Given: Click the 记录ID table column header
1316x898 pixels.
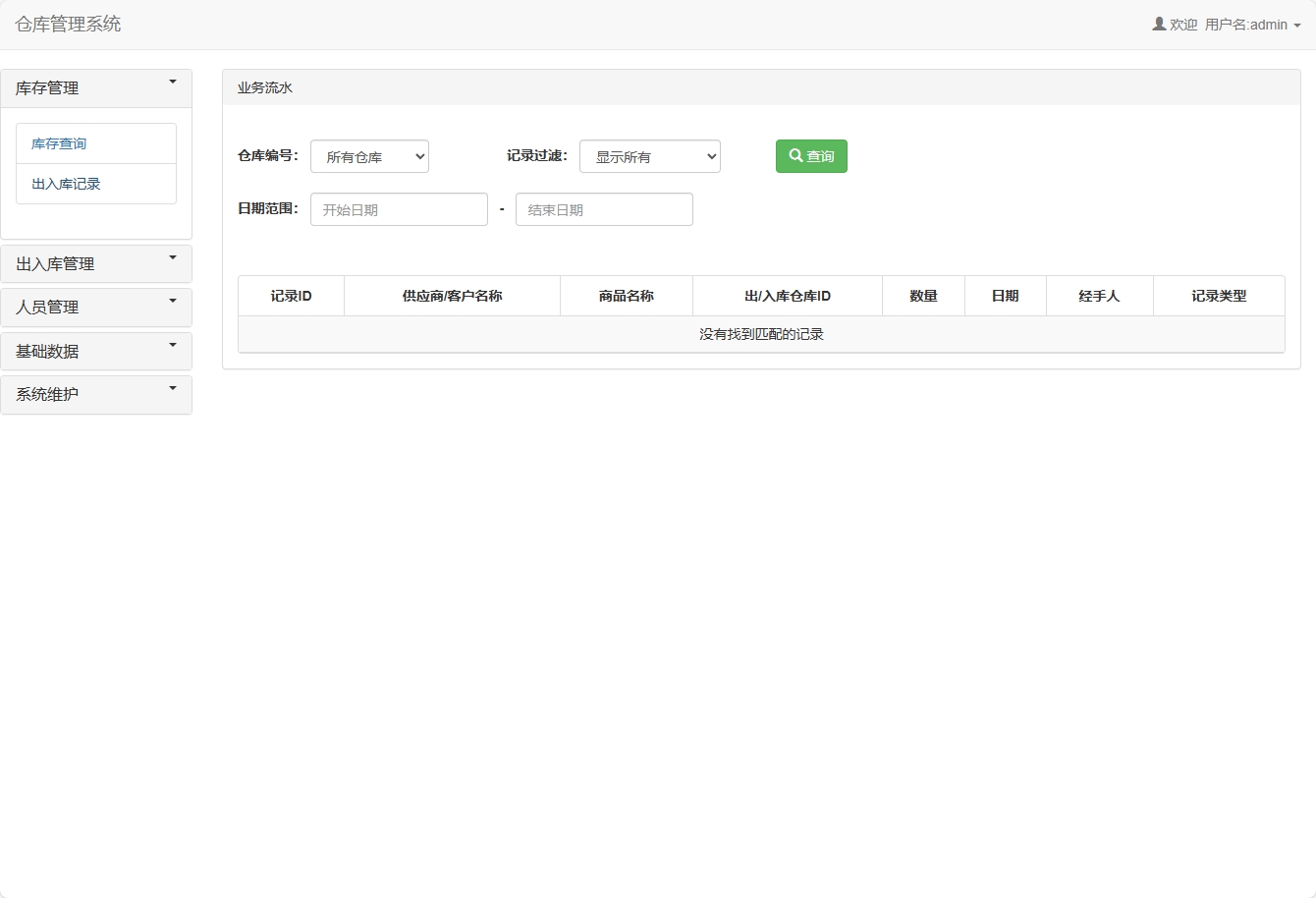Looking at the screenshot, I should [290, 295].
